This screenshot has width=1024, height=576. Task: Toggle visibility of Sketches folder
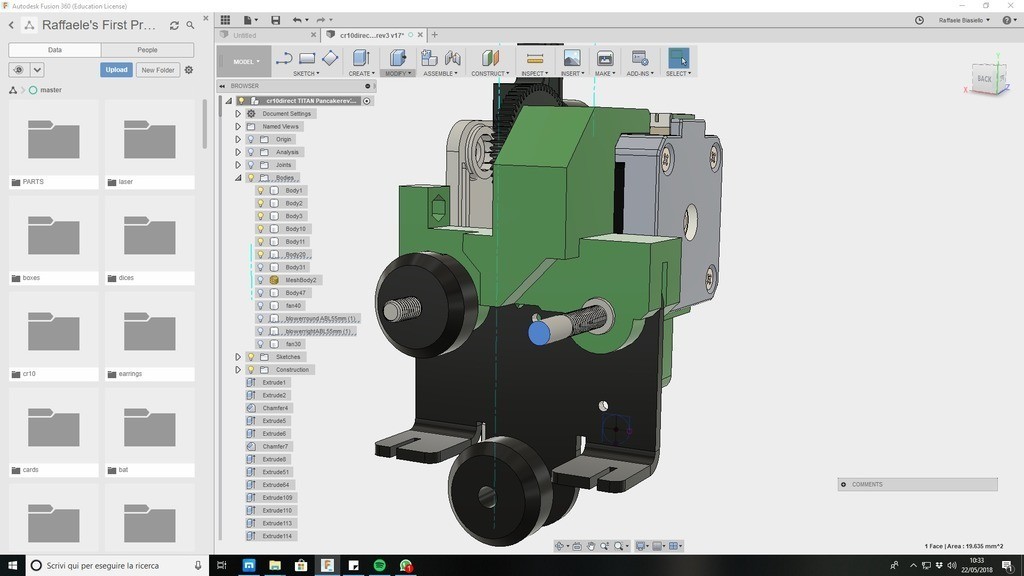tap(251, 357)
